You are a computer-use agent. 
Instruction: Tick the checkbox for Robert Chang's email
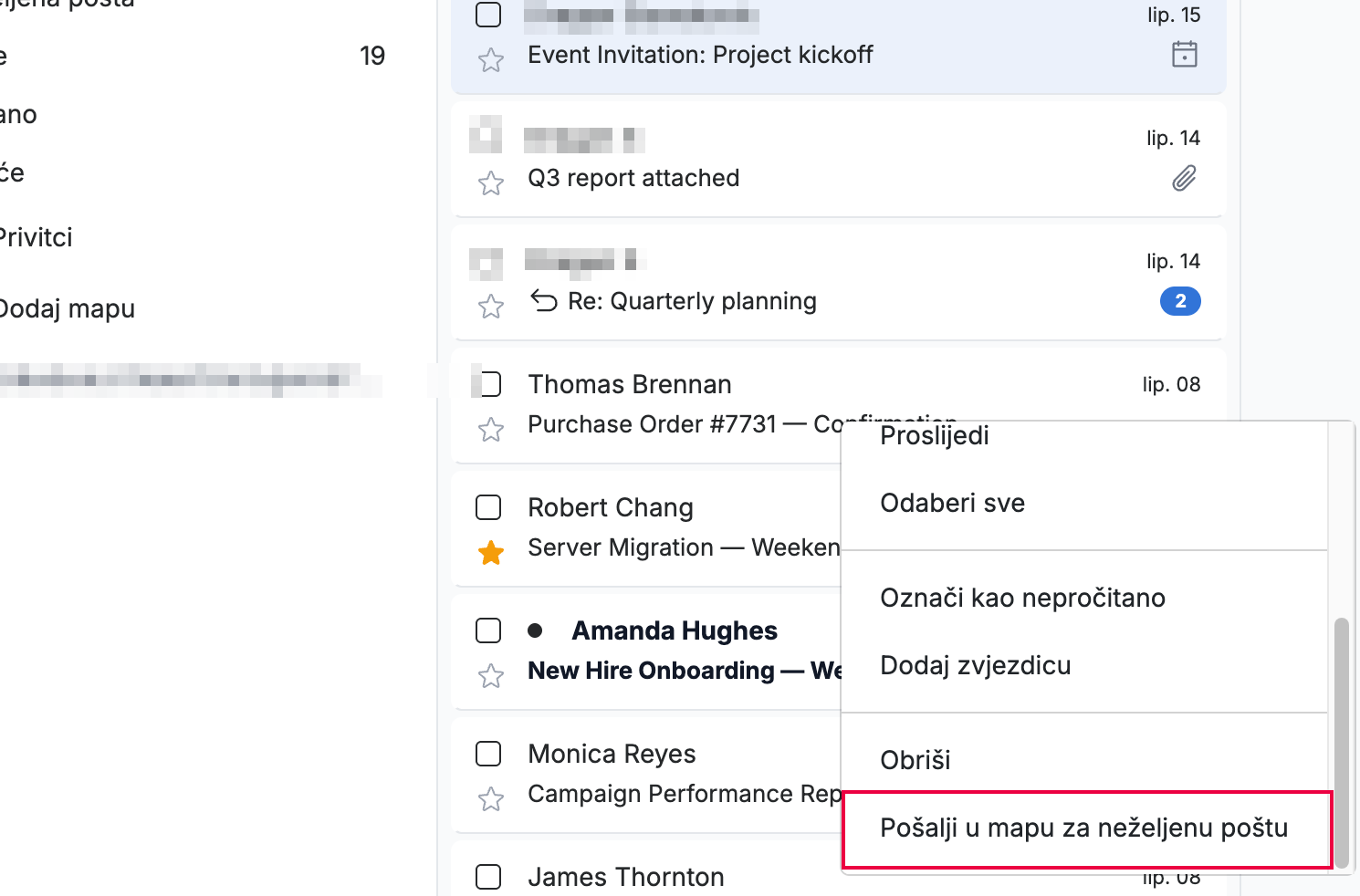pos(489,507)
